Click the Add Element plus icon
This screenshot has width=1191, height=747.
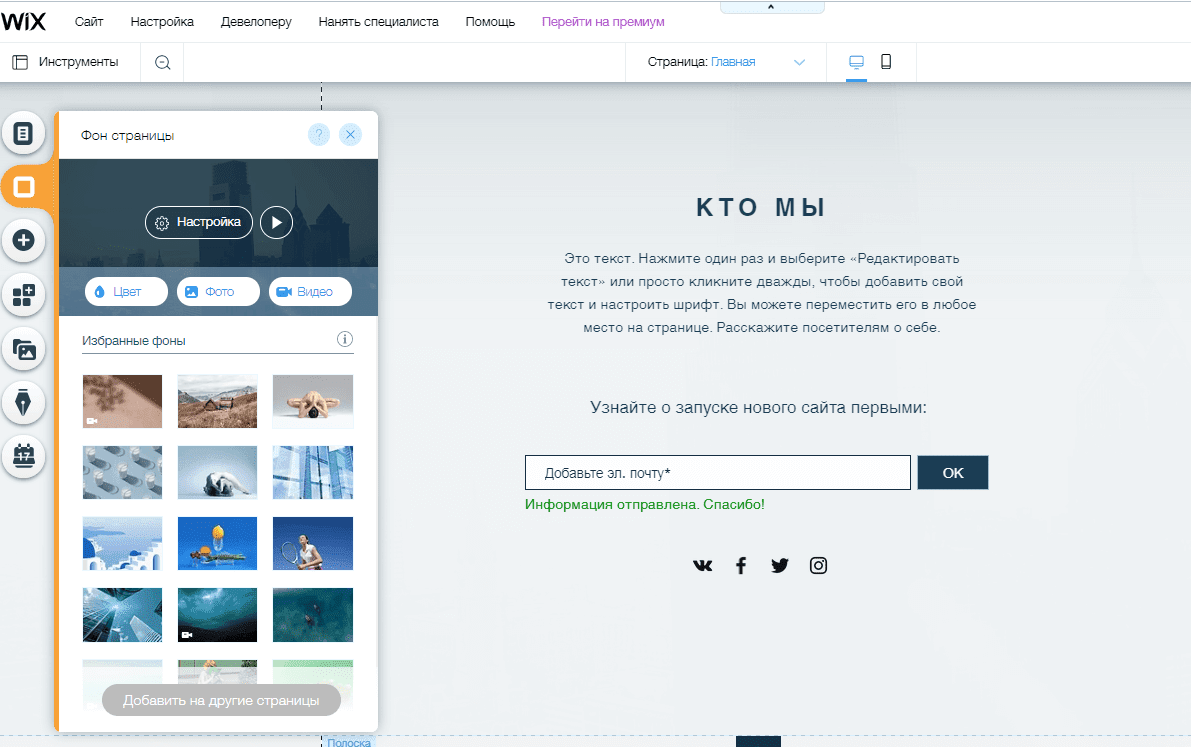coord(23,240)
